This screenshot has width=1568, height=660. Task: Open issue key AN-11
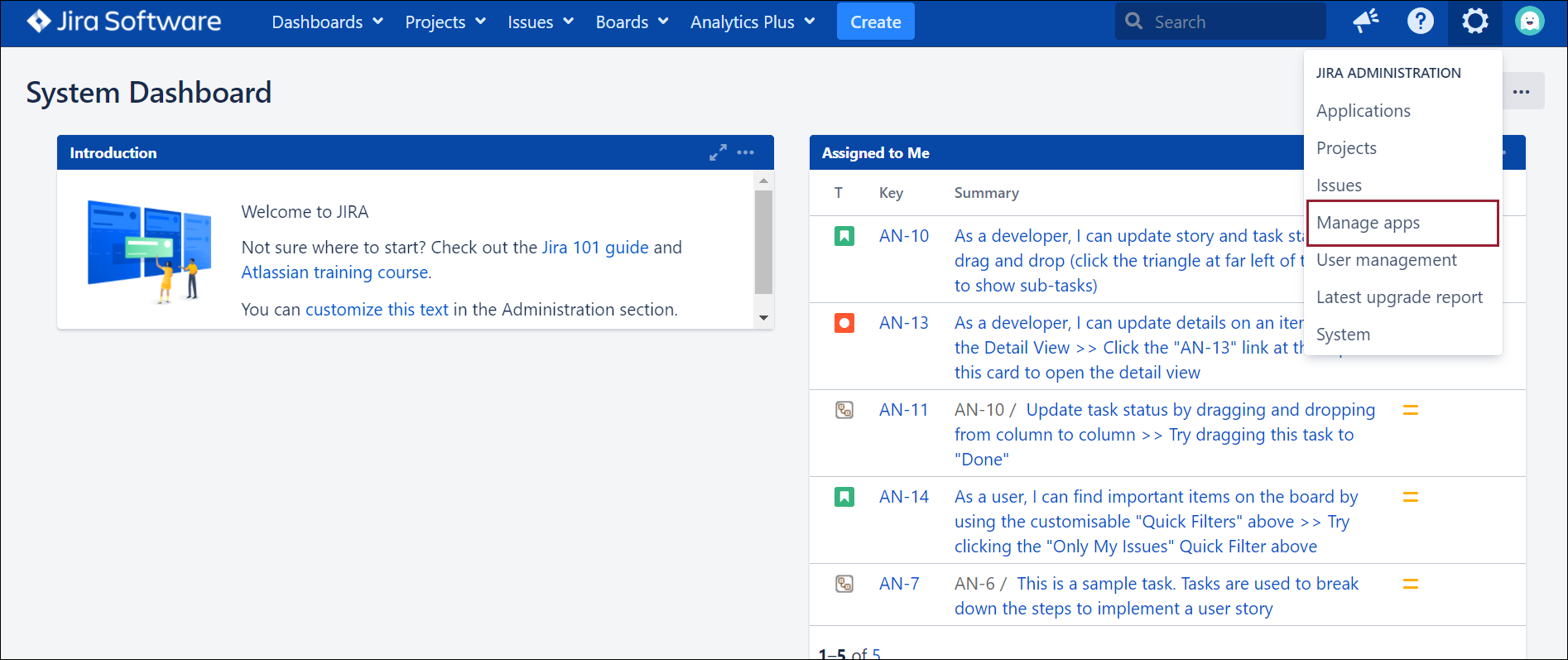tap(904, 410)
